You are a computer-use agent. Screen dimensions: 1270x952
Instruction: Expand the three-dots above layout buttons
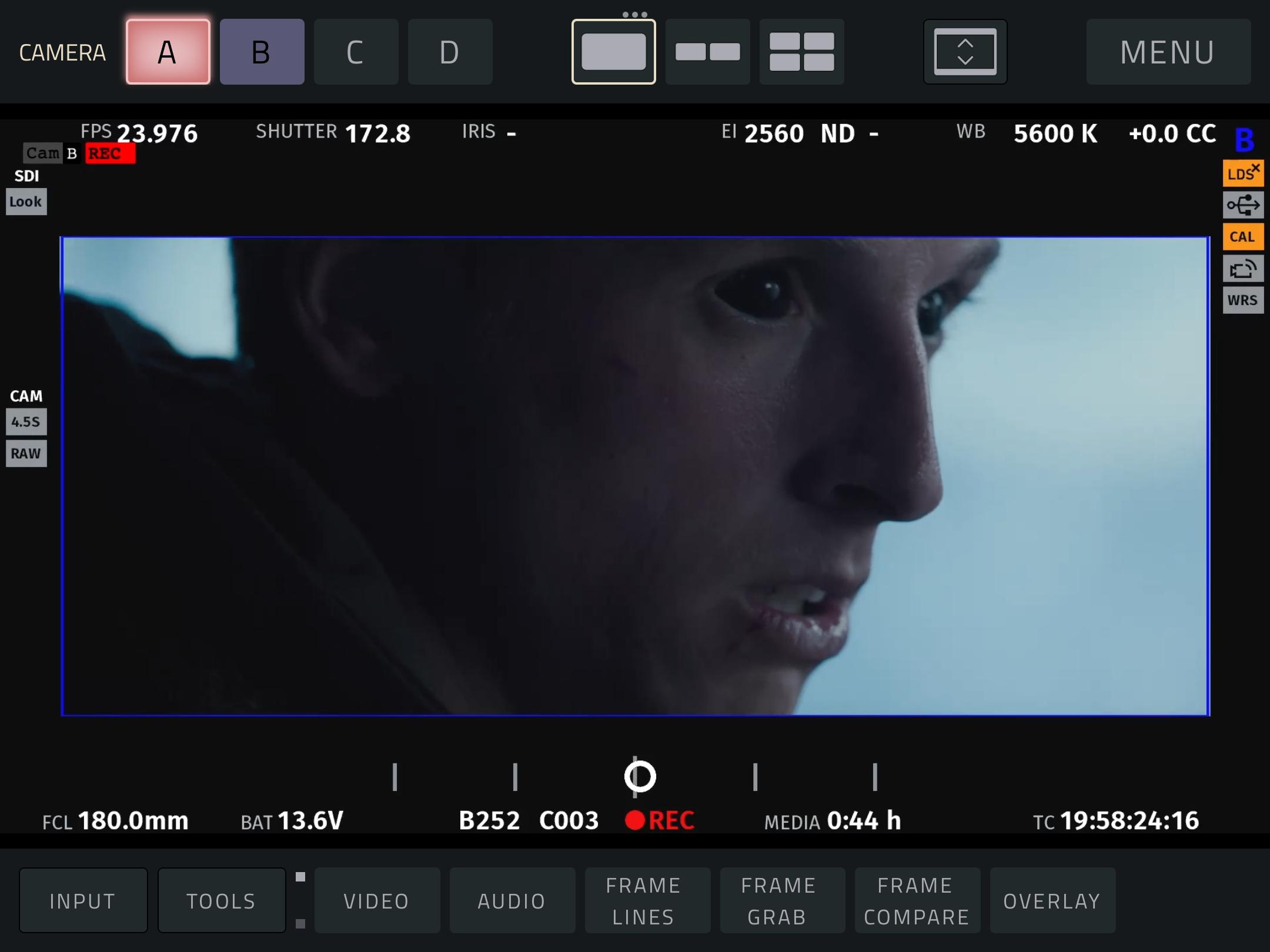click(634, 14)
